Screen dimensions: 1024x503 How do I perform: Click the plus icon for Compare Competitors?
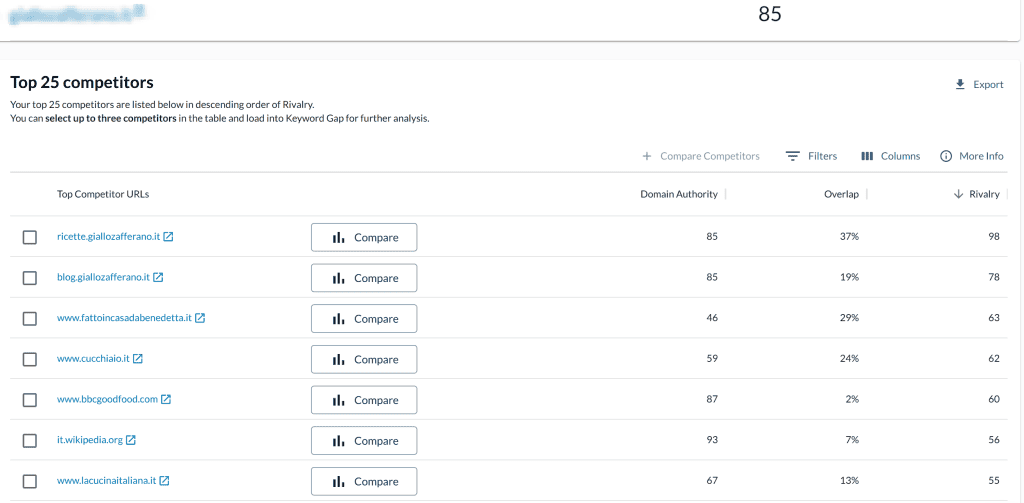pyautogui.click(x=647, y=156)
